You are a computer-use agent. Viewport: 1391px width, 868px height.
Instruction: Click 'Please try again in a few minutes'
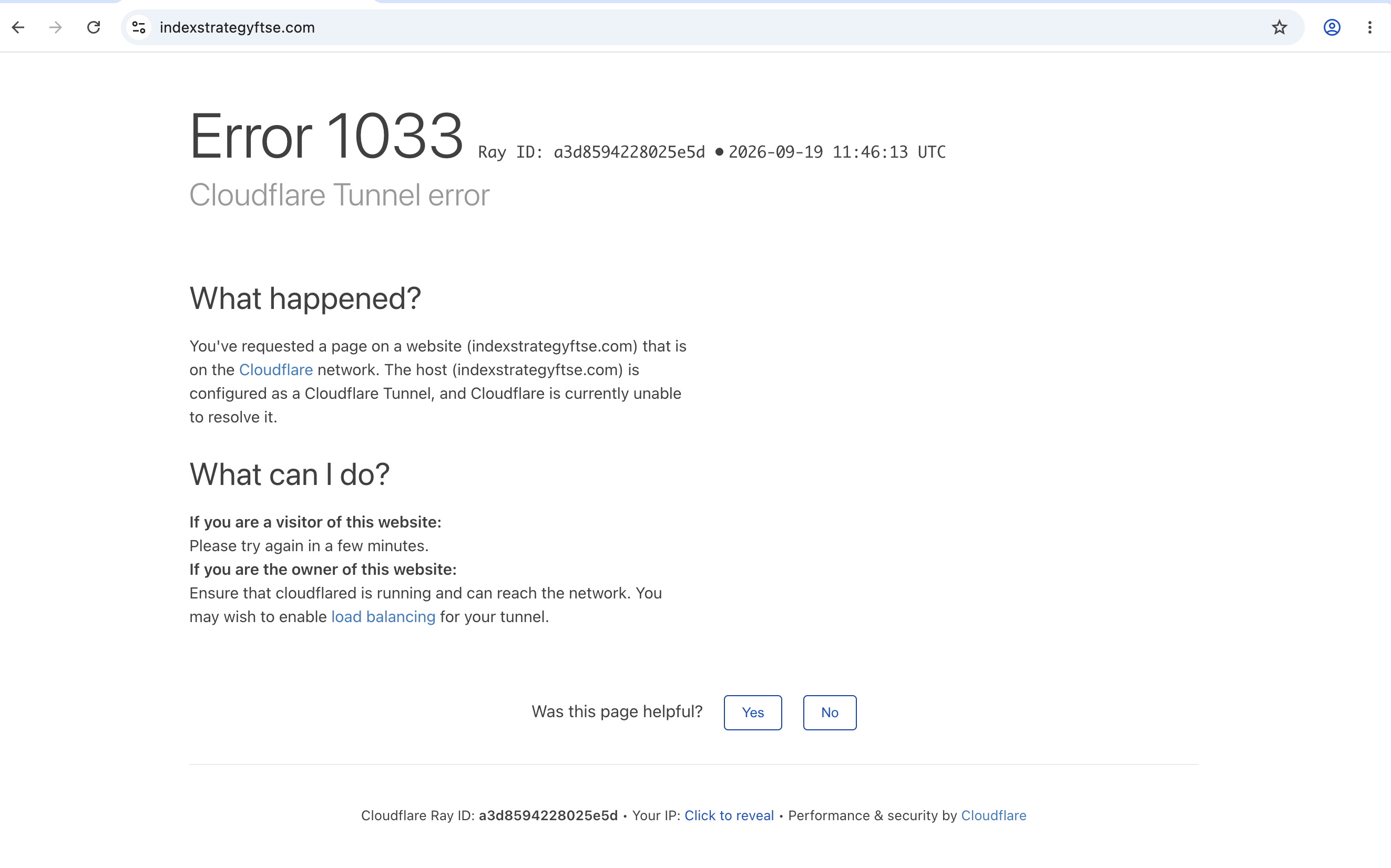309,546
